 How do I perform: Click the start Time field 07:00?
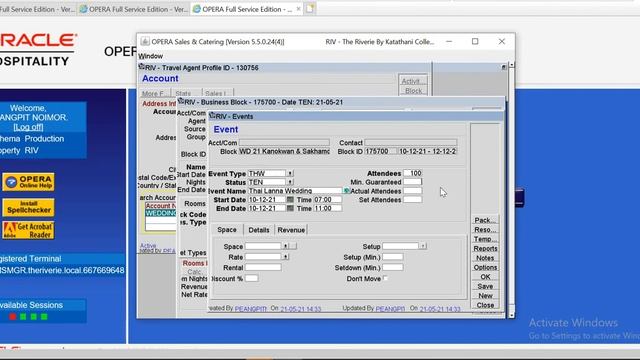point(328,200)
